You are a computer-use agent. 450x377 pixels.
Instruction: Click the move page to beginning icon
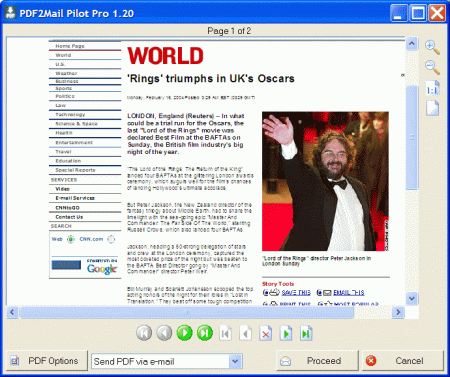(225, 333)
